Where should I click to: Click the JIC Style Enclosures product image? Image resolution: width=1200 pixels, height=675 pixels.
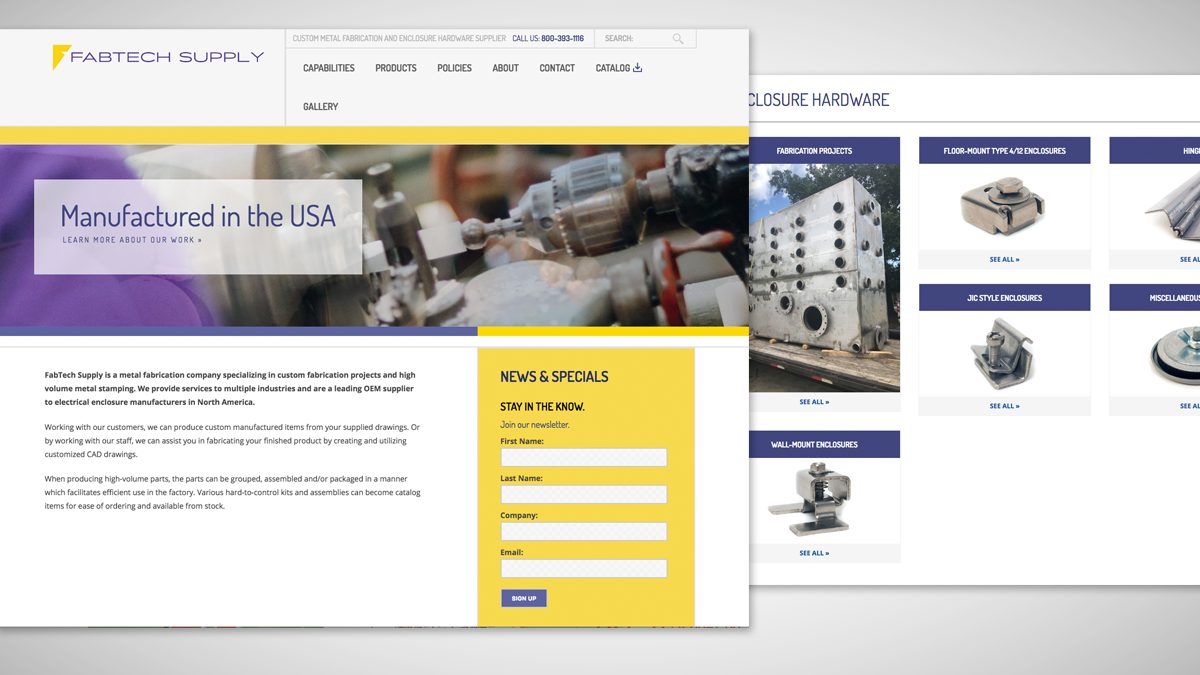[1004, 354]
